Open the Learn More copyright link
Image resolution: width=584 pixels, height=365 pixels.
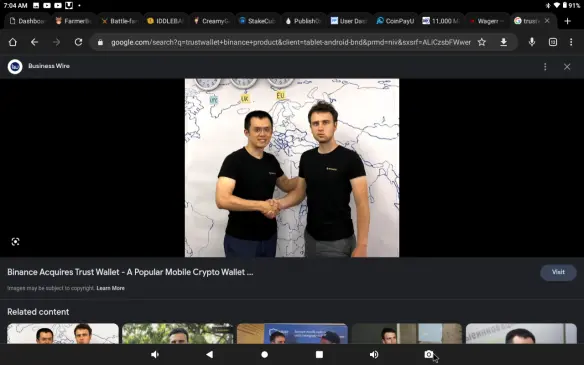coord(110,288)
